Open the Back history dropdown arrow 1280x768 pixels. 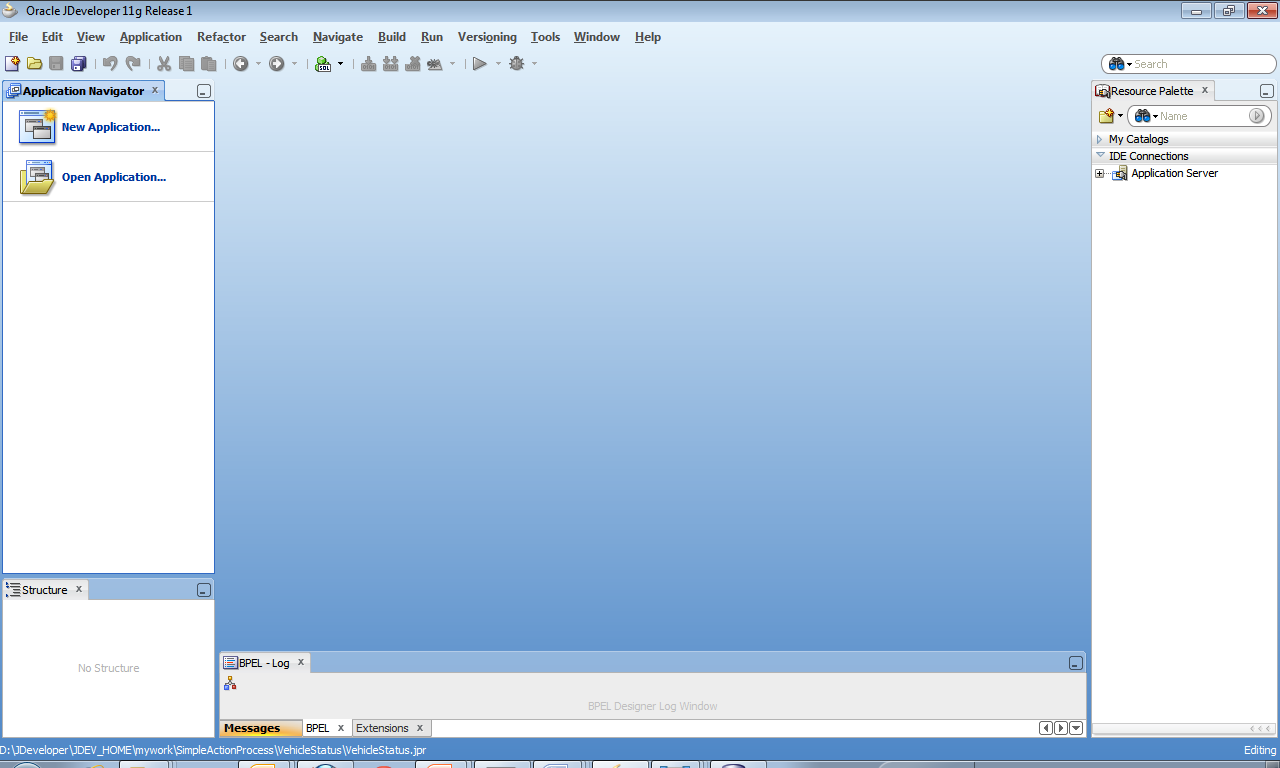tap(258, 64)
